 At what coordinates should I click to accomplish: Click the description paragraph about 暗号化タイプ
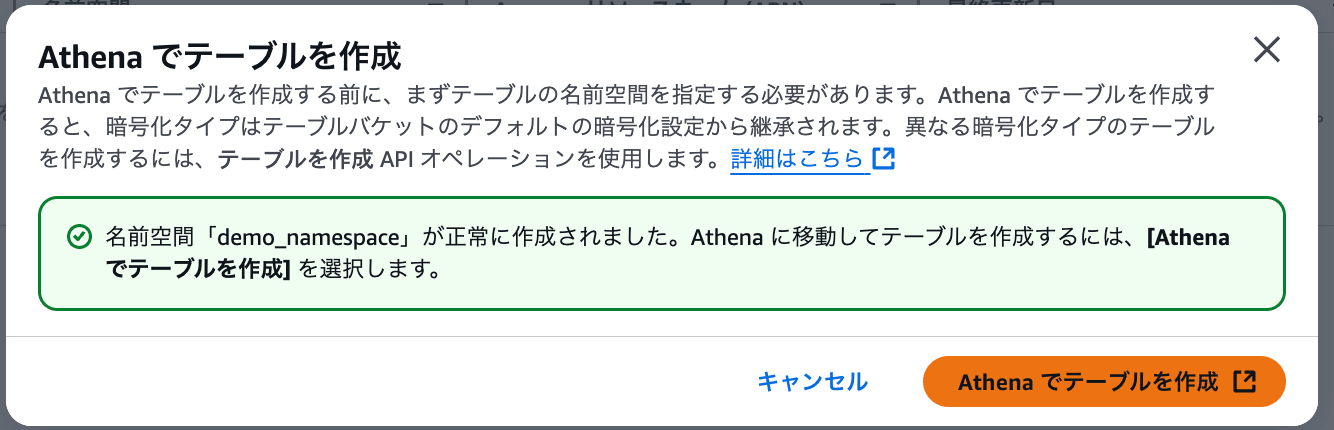[x=627, y=128]
